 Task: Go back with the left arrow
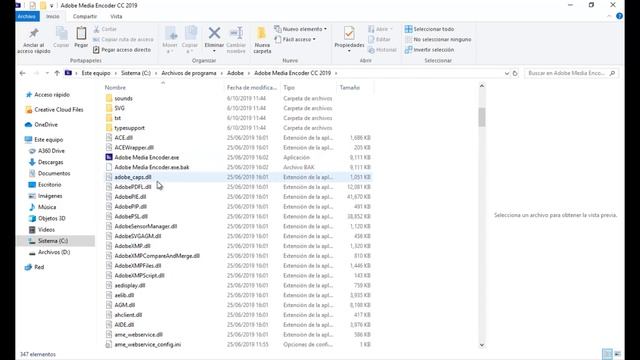point(23,73)
